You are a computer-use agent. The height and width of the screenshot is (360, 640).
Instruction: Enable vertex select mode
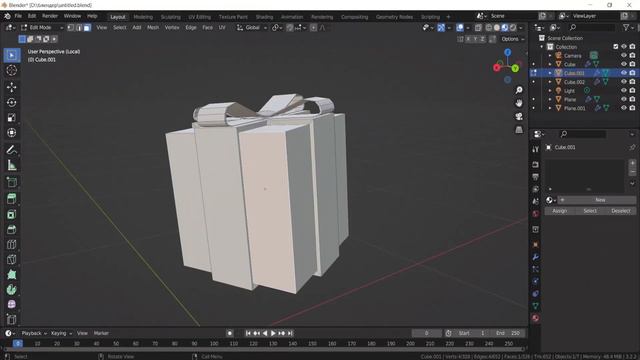click(x=71, y=27)
